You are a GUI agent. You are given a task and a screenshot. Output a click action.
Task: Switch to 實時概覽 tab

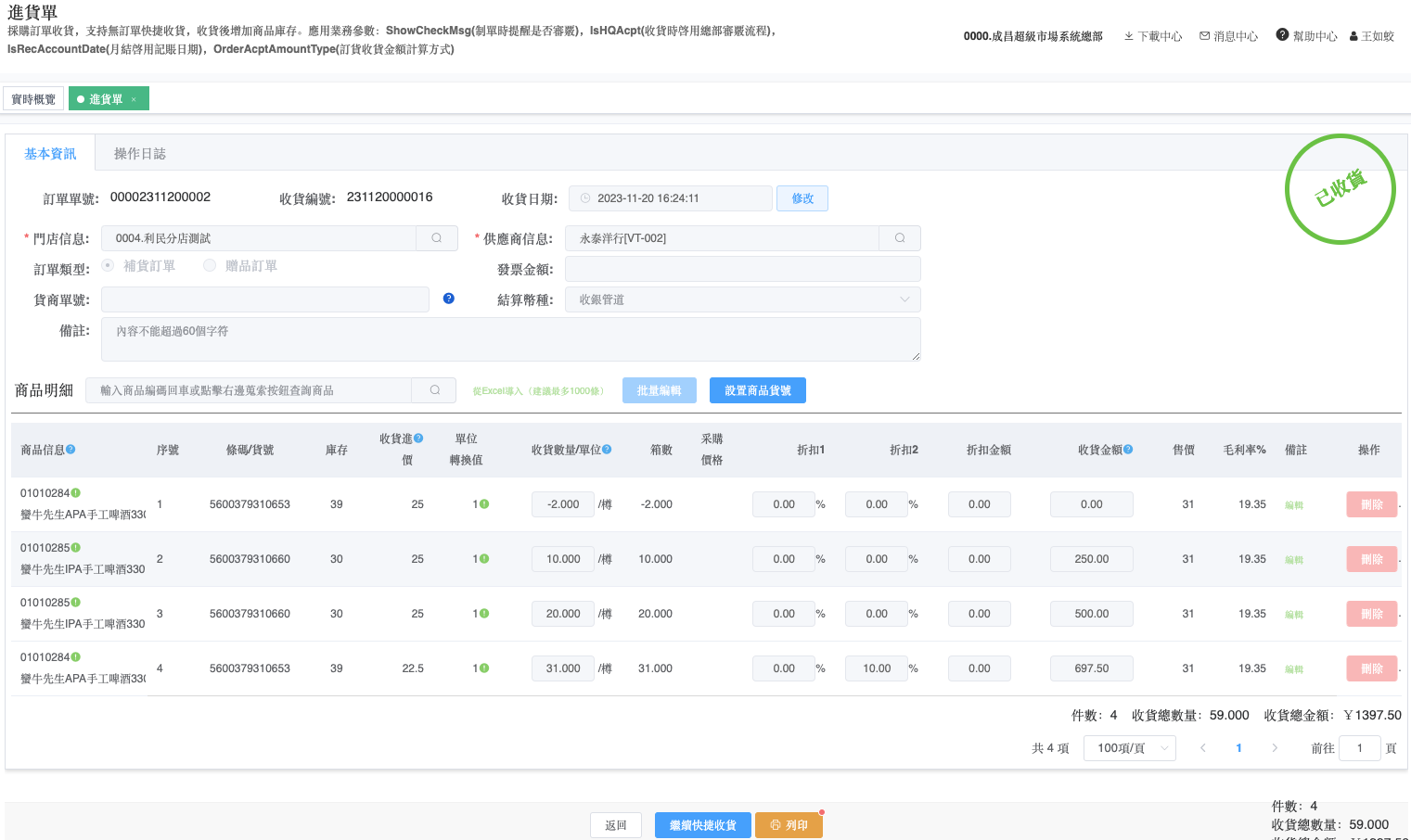33,99
